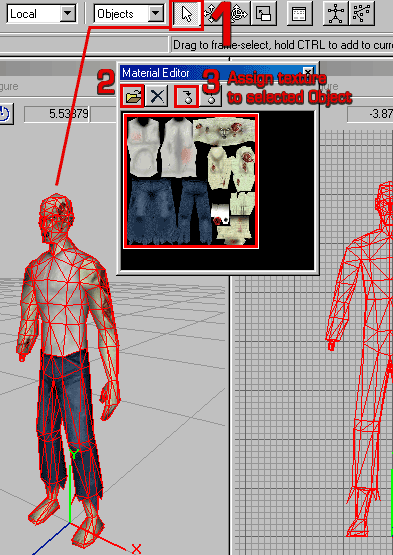393x555 pixels.
Task: Open the Local coordinate dropdown
Action: click(x=68, y=14)
